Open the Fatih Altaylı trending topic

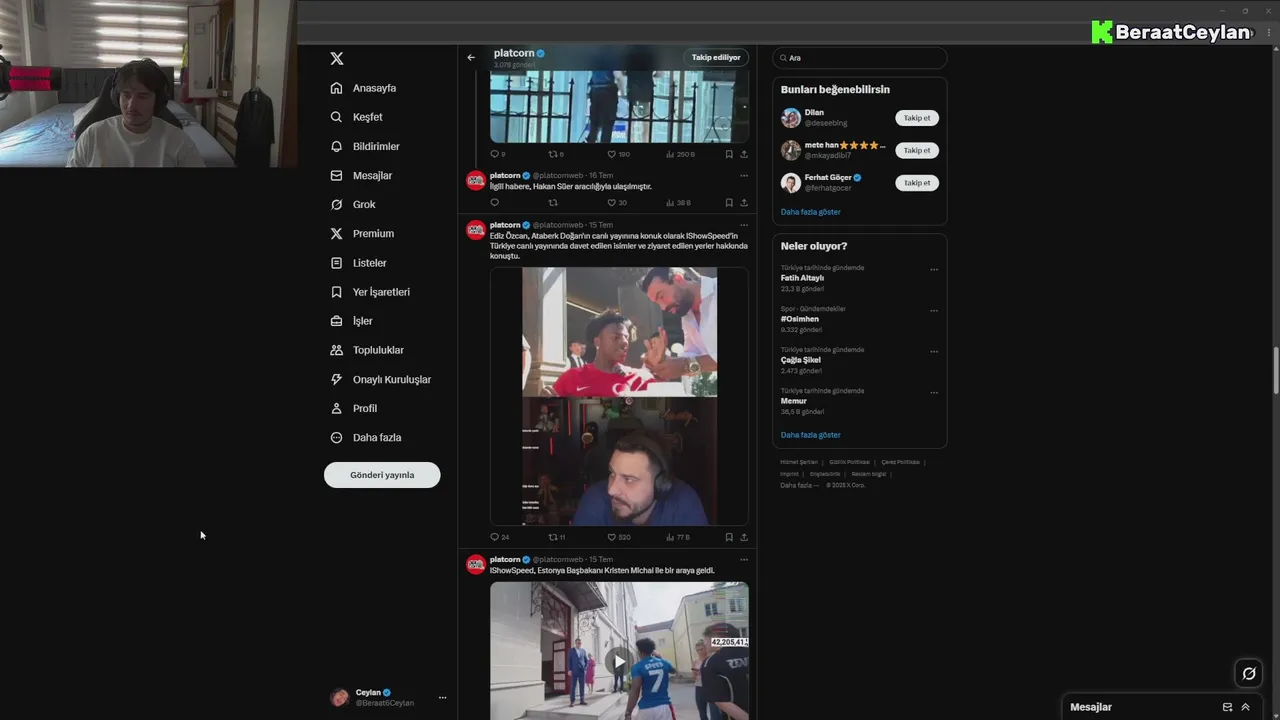click(802, 278)
